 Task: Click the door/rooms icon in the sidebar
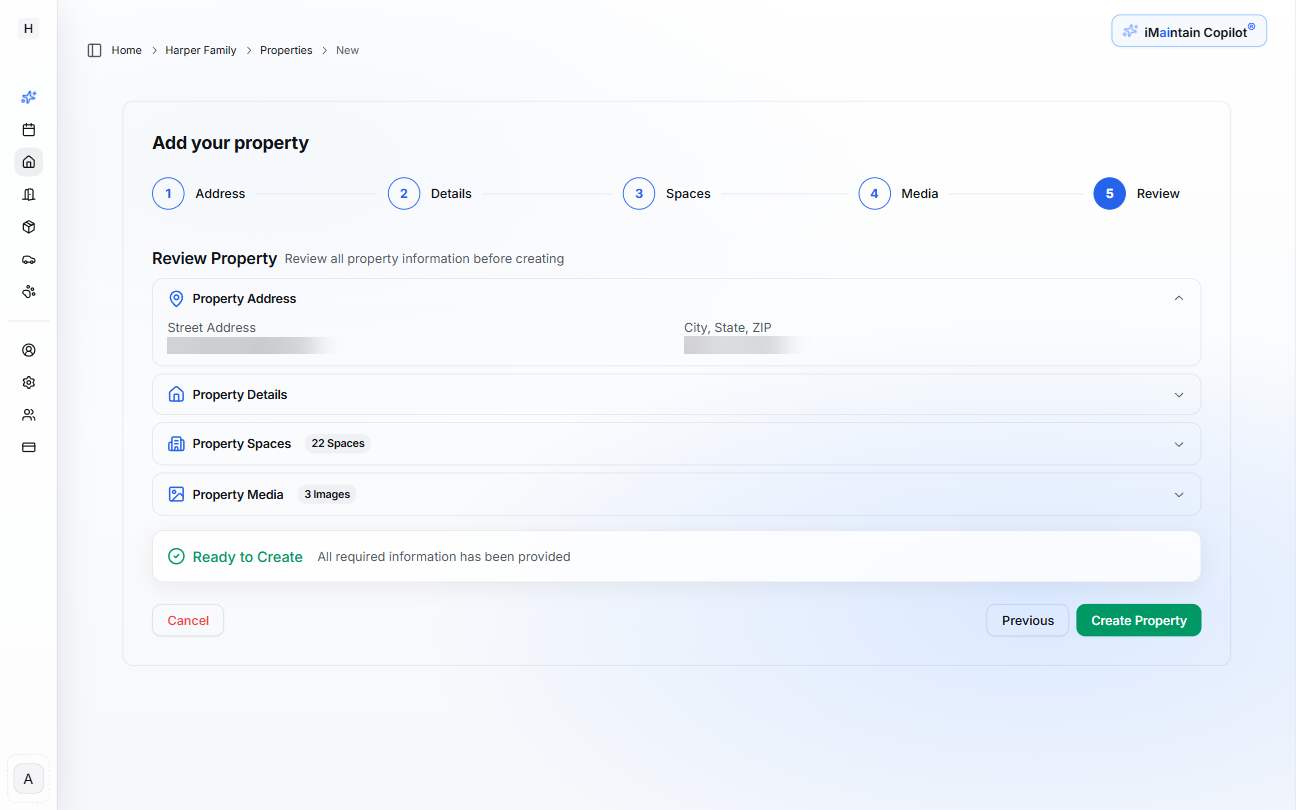[28, 194]
